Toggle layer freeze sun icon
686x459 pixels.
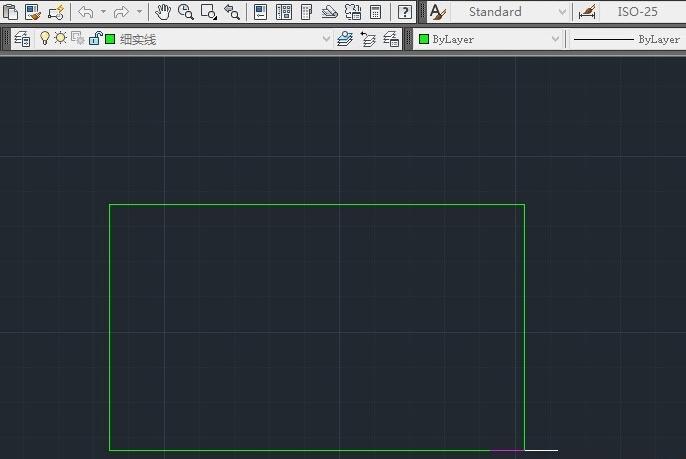point(61,39)
